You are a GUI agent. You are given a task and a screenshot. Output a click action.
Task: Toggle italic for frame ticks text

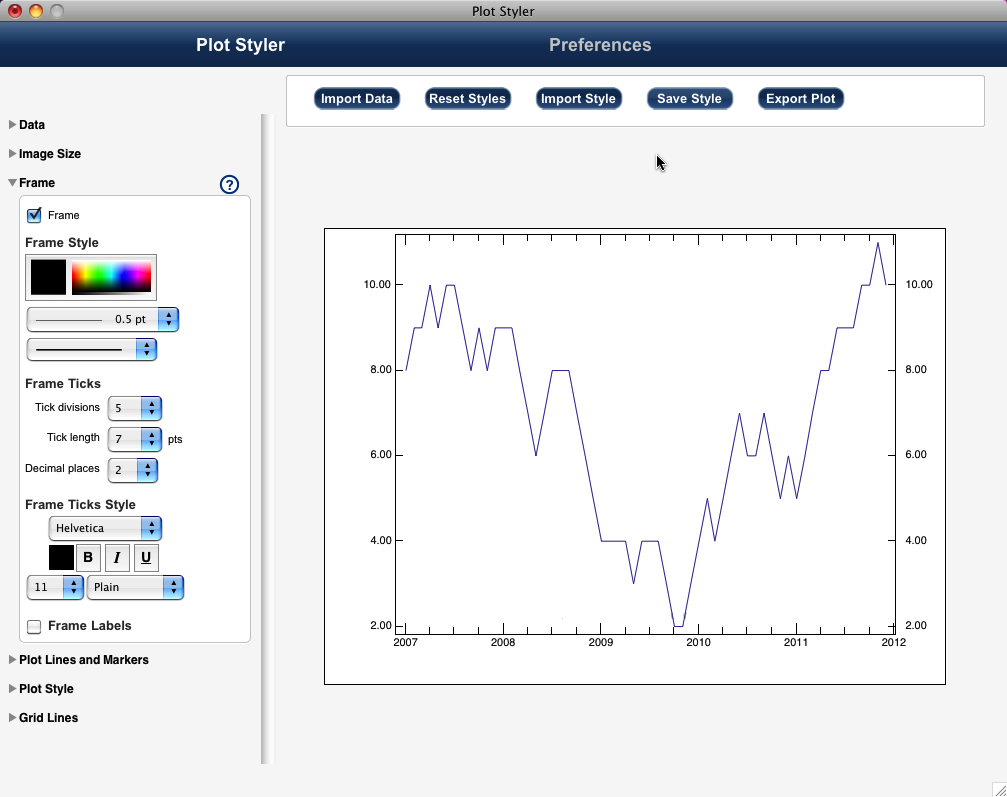pyautogui.click(x=116, y=557)
